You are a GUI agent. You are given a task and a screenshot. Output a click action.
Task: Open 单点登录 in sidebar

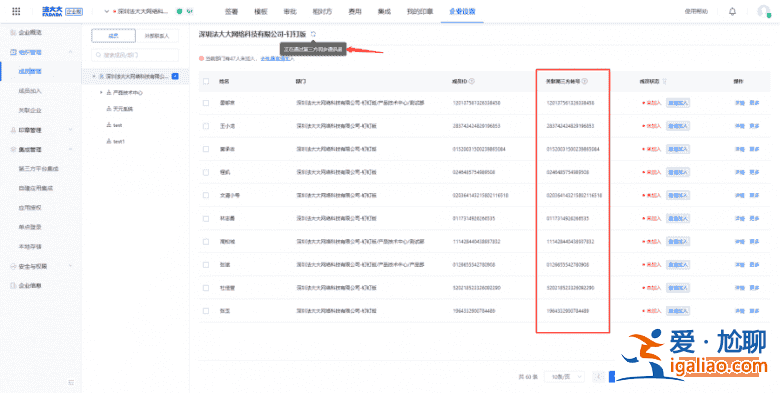(30, 227)
